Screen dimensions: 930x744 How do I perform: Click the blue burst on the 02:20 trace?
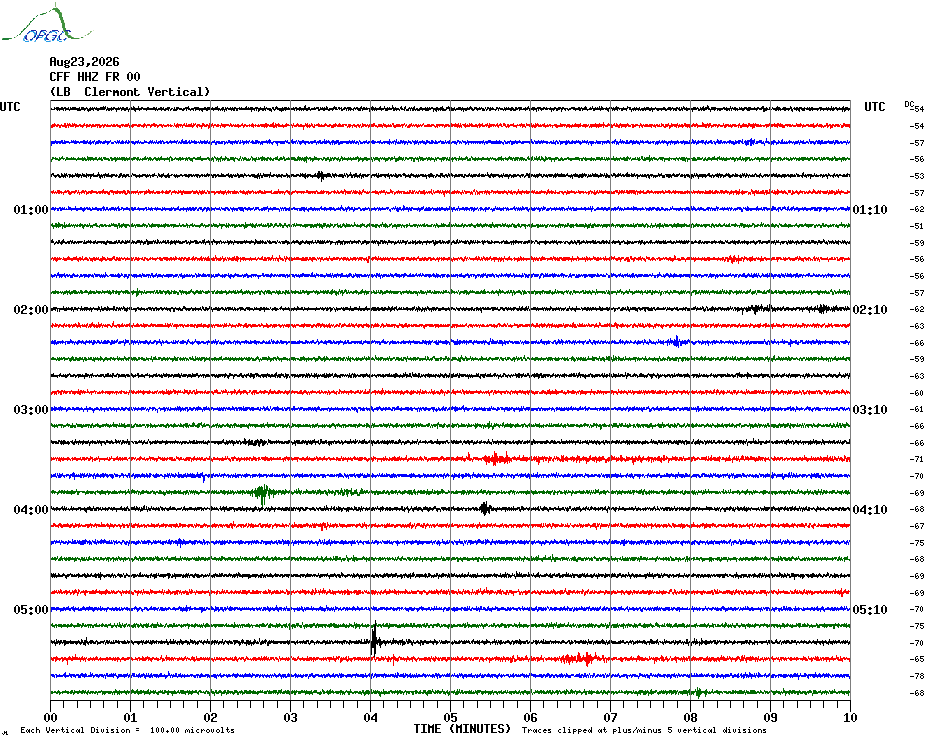[x=677, y=342]
